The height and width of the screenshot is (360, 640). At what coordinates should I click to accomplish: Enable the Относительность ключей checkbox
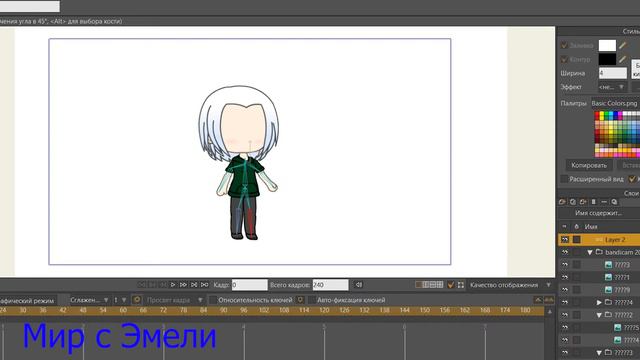(213, 300)
